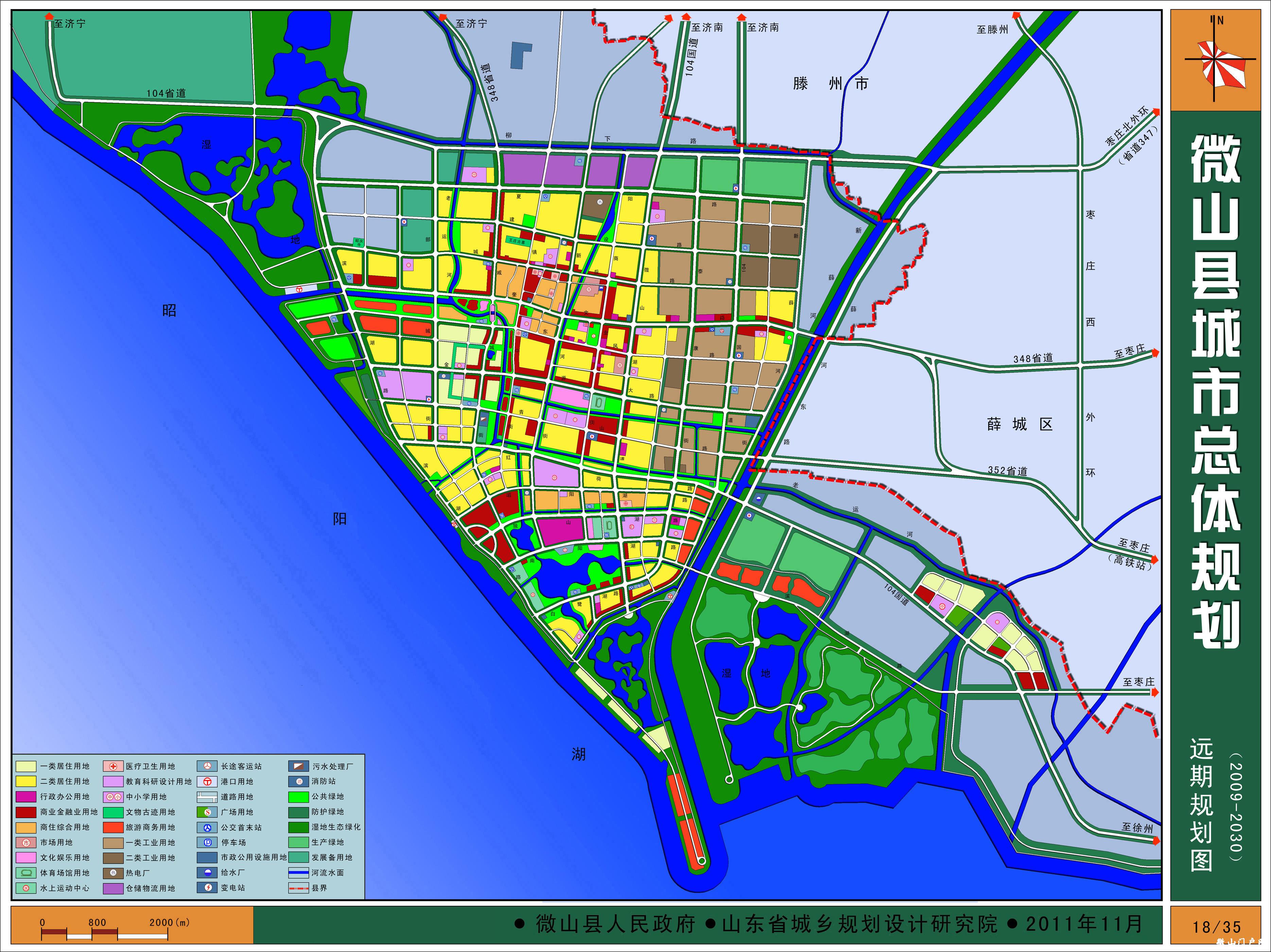Click the 一类居住用地 color swatch

pyautogui.click(x=26, y=766)
